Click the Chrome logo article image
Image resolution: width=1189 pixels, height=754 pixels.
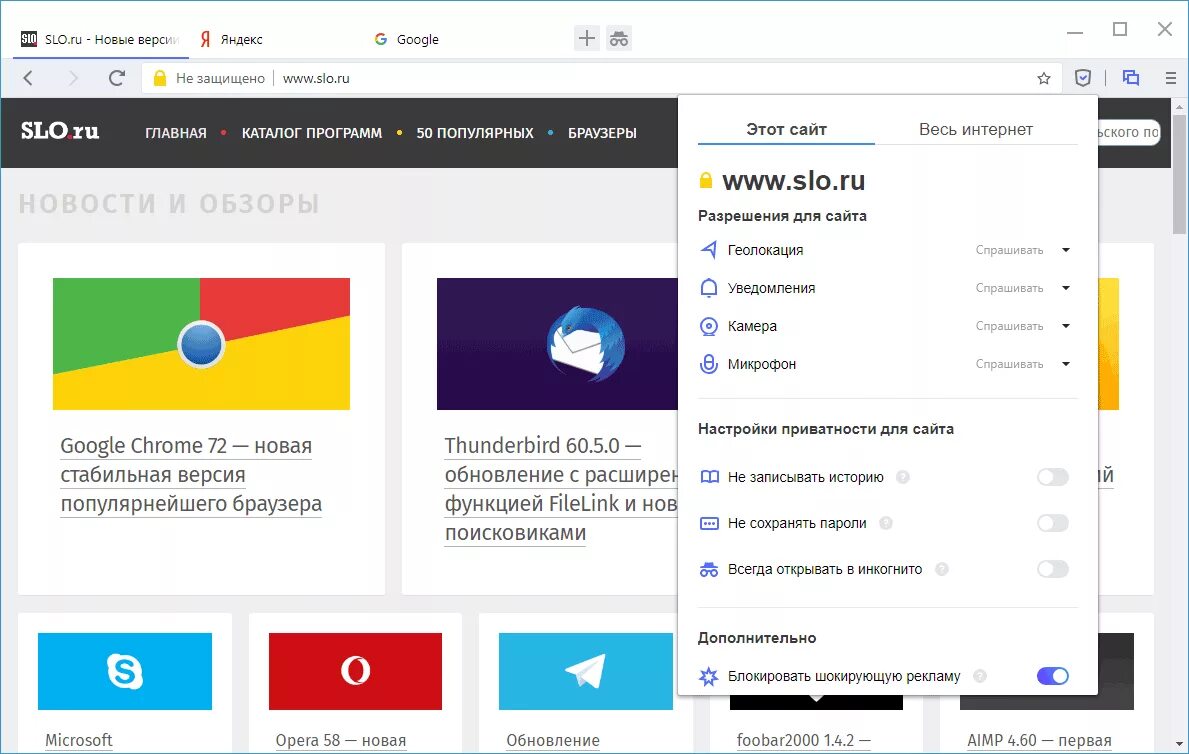pos(201,344)
